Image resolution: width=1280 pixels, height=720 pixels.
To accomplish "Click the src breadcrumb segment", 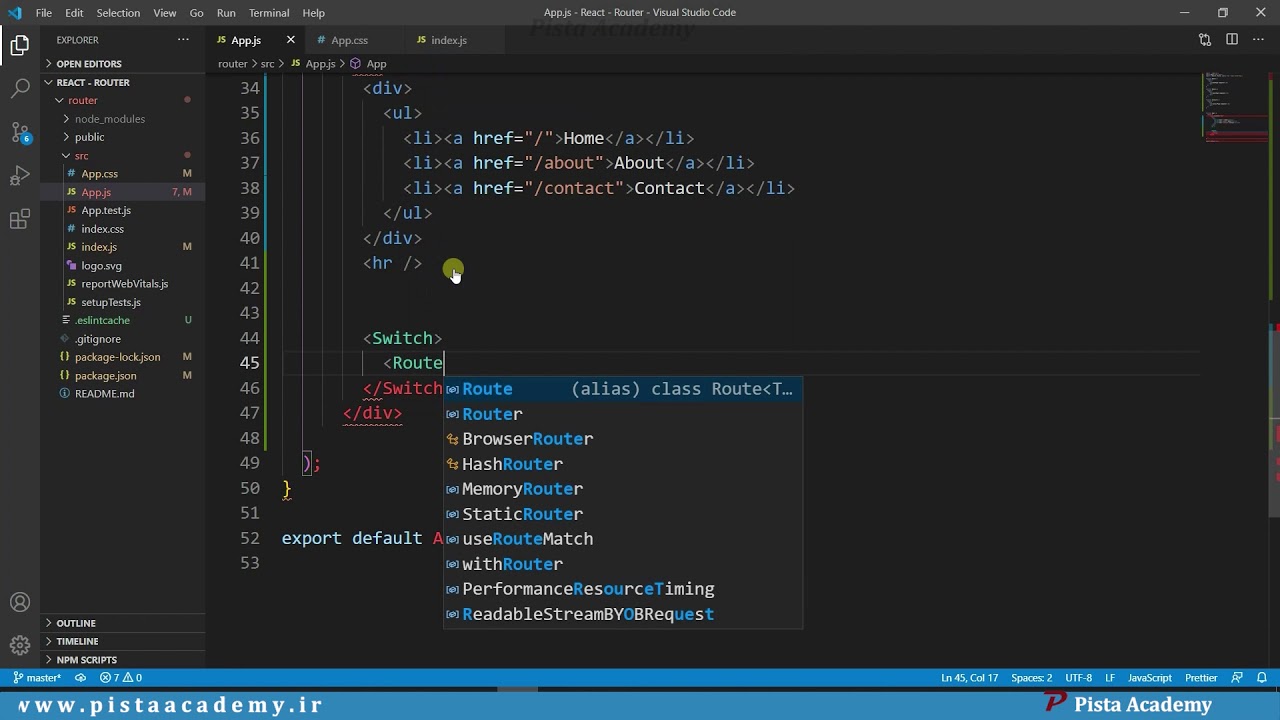I will coord(267,64).
